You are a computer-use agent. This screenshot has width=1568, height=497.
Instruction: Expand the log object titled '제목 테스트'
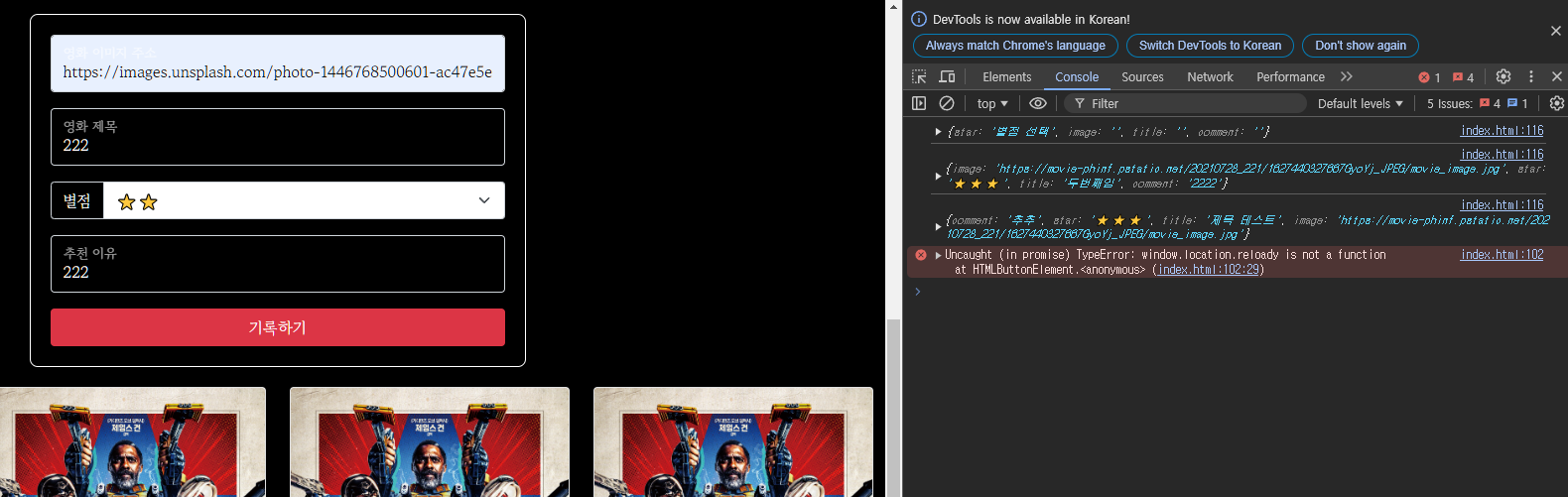point(938,226)
